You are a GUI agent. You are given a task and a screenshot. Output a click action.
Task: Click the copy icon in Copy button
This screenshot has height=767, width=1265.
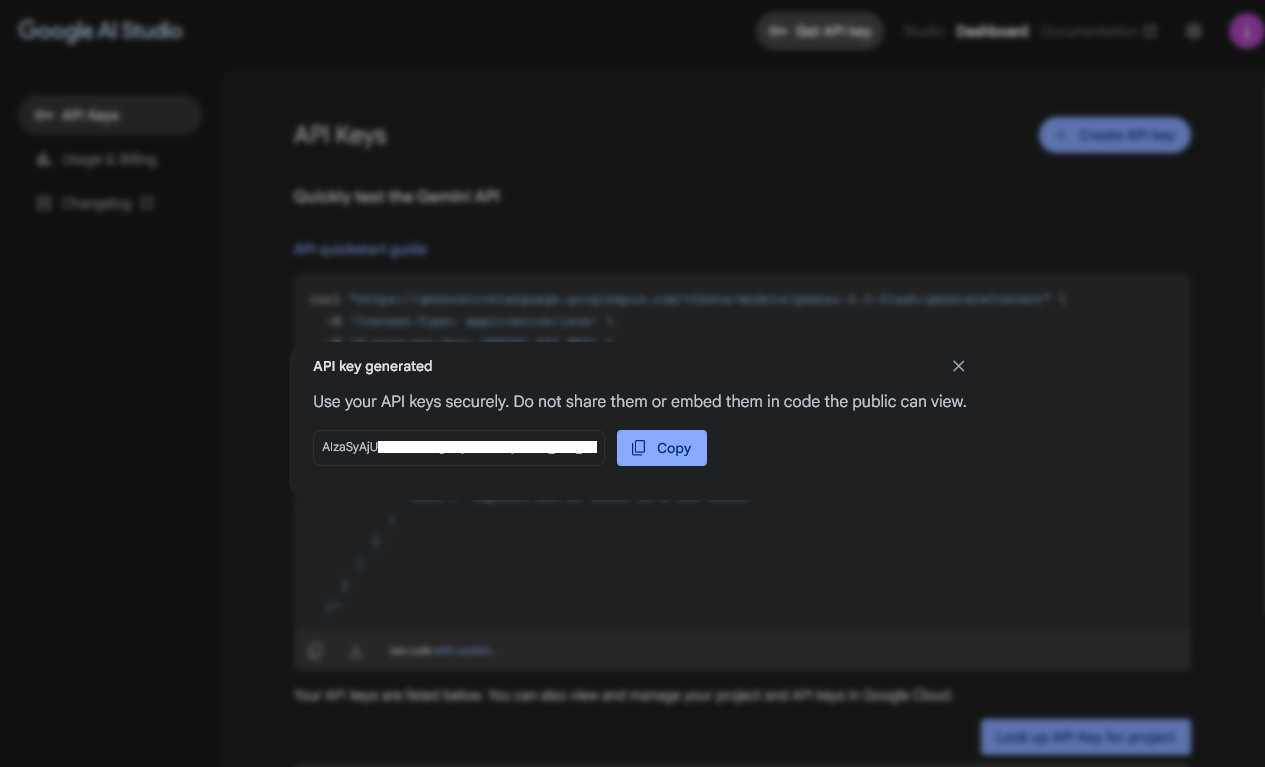[639, 448]
